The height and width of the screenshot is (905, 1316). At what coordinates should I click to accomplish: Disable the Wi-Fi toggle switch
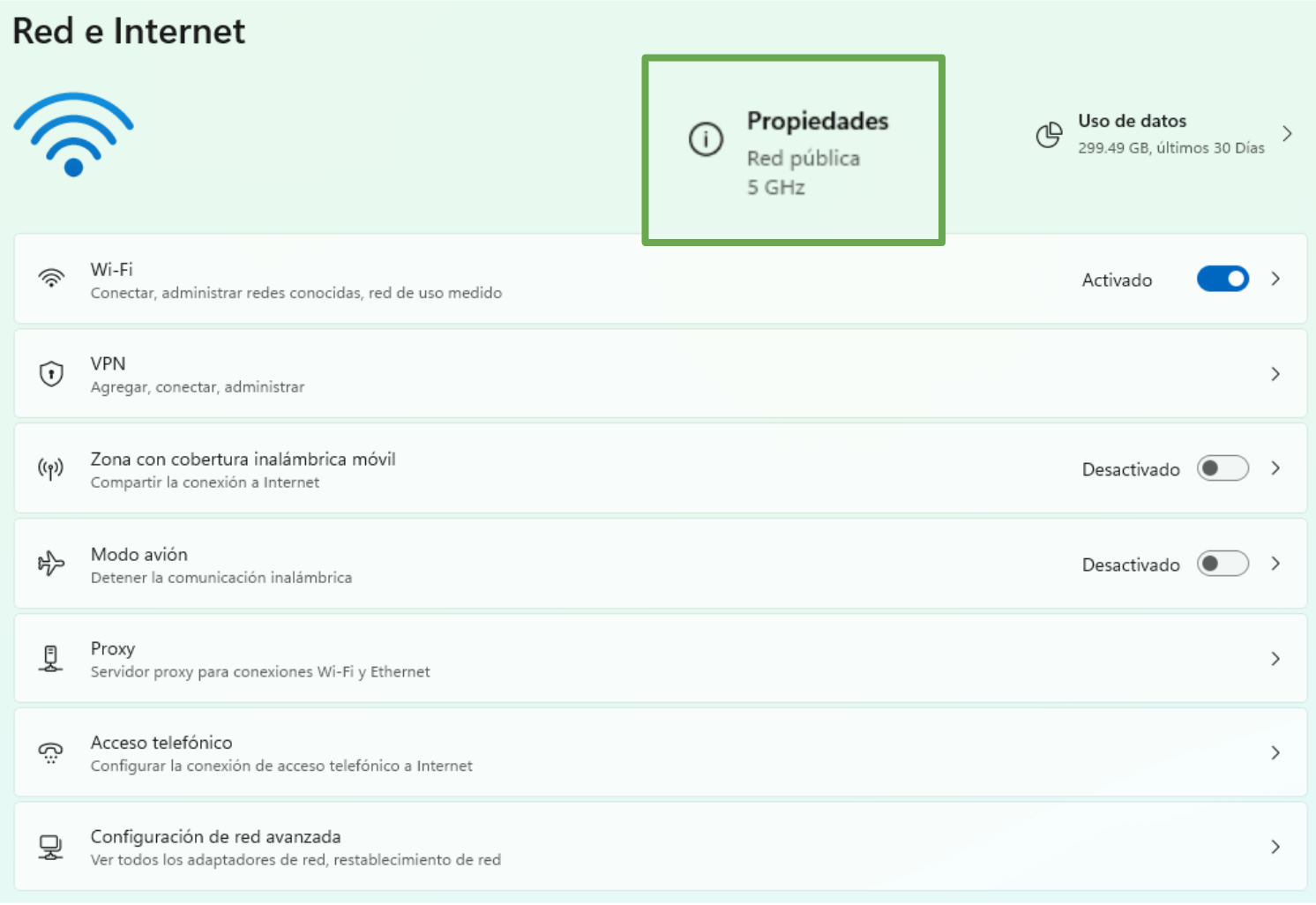click(1223, 279)
